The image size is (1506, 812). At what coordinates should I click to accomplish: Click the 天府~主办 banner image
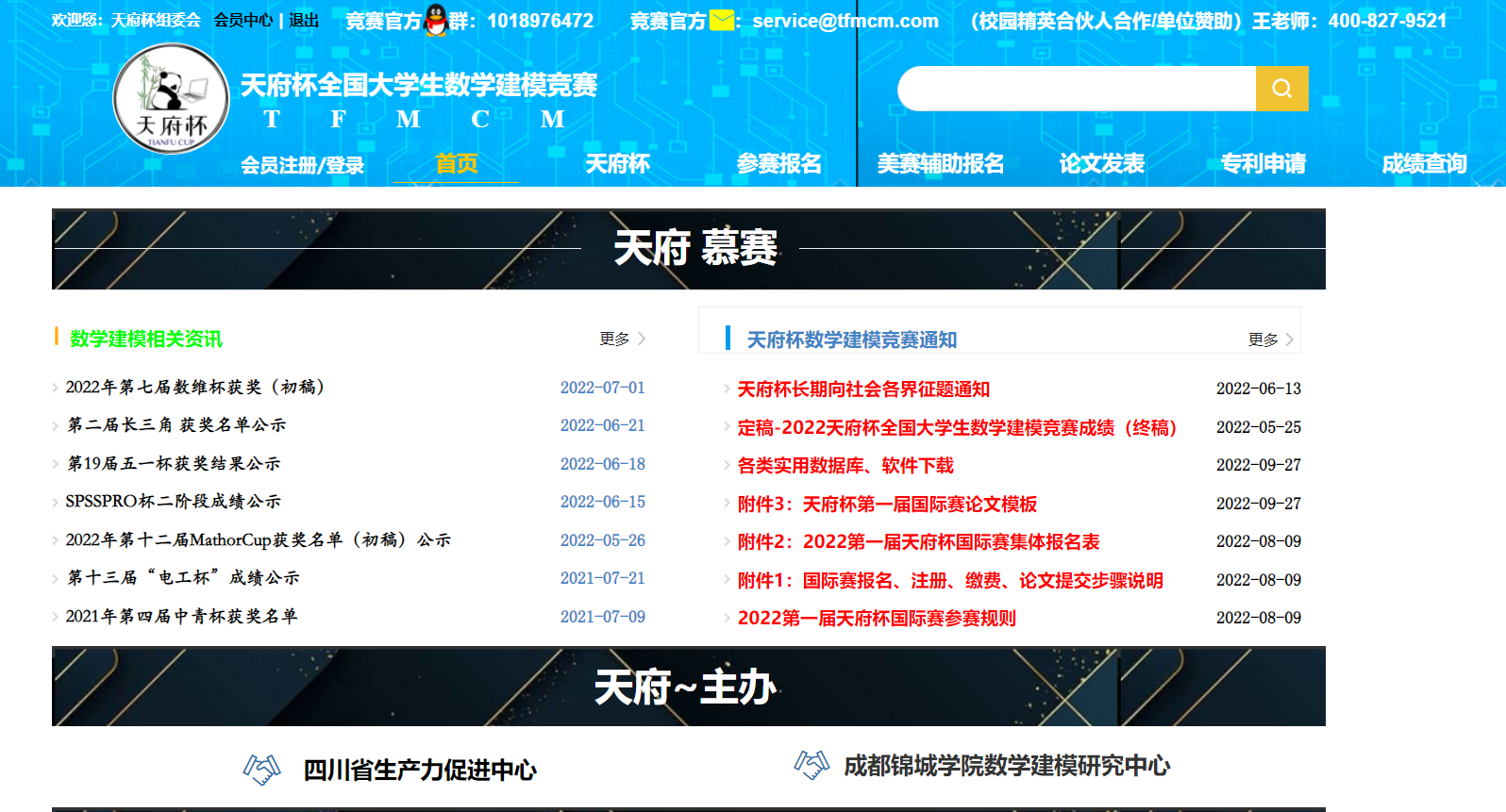pos(689,687)
